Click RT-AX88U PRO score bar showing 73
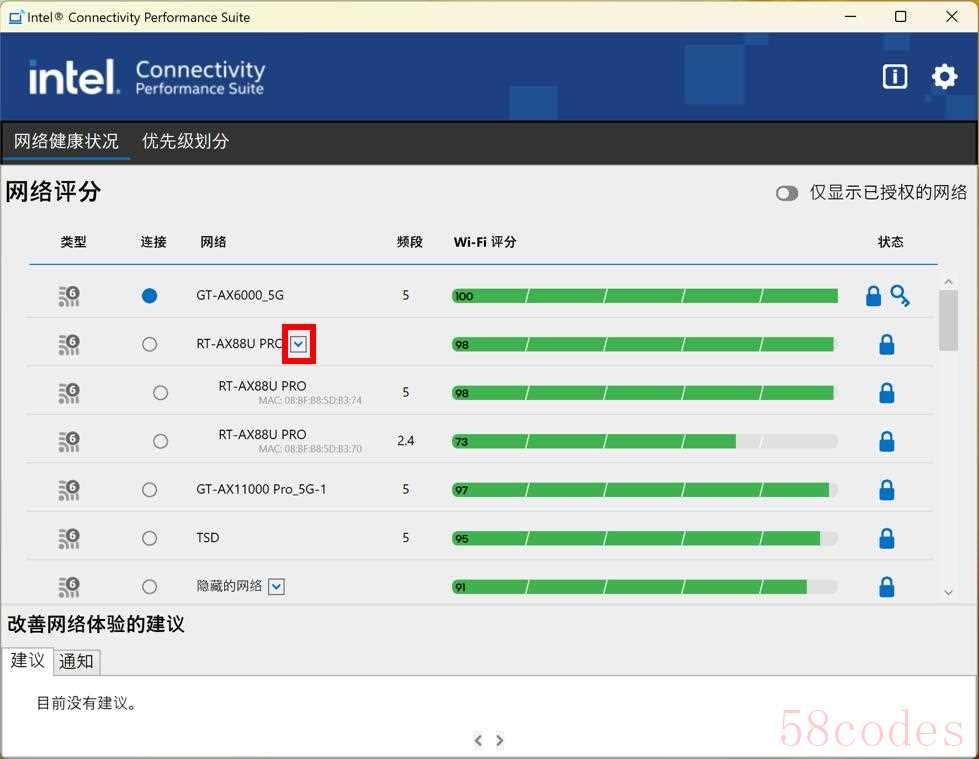This screenshot has height=759, width=979. point(645,442)
